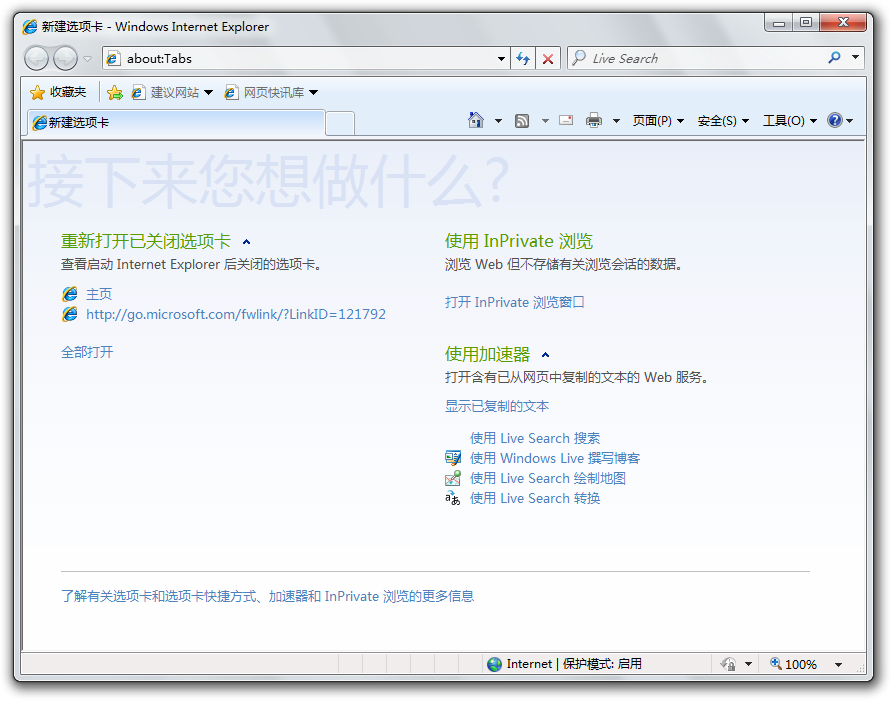Click IE icon beside go.microsoft.com link
The image size is (892, 702).
pyautogui.click(x=70, y=314)
